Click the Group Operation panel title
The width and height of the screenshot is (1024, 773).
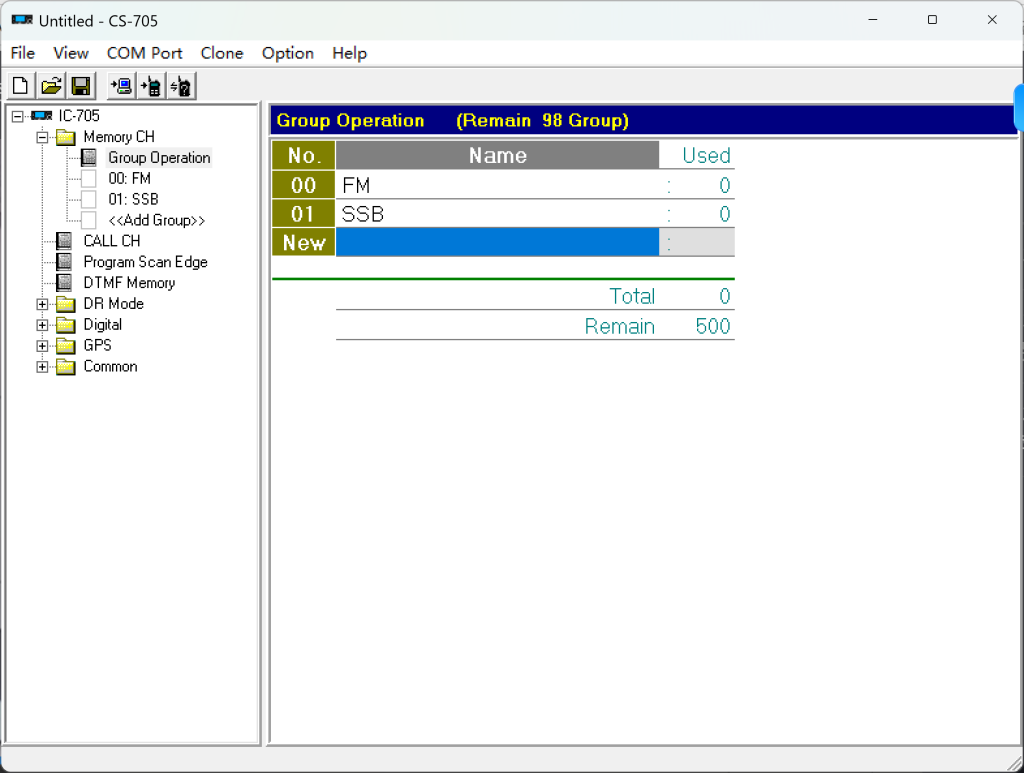351,121
